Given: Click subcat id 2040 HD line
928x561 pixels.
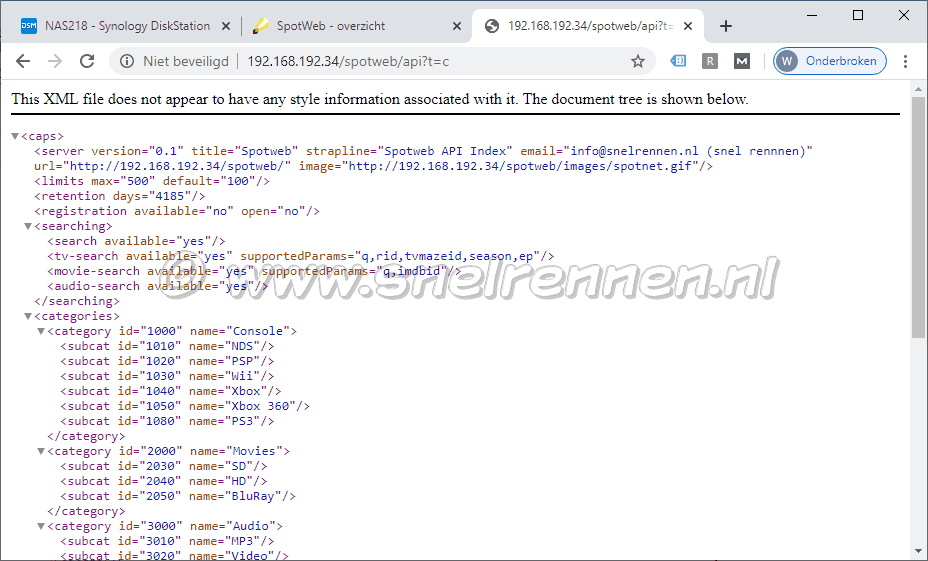Looking at the screenshot, I should (163, 481).
